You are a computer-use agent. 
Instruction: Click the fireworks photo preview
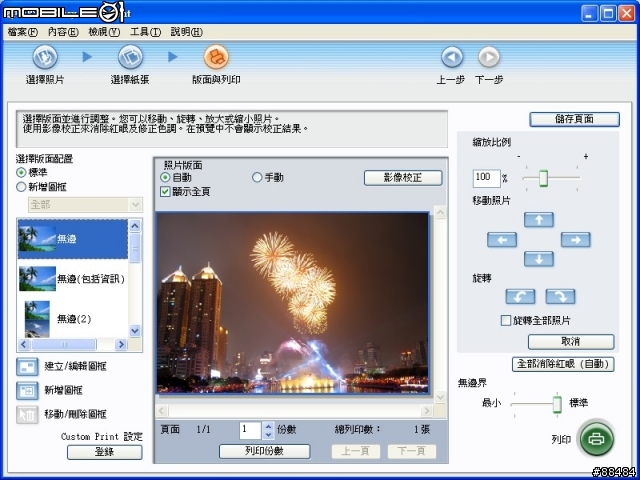[x=293, y=303]
